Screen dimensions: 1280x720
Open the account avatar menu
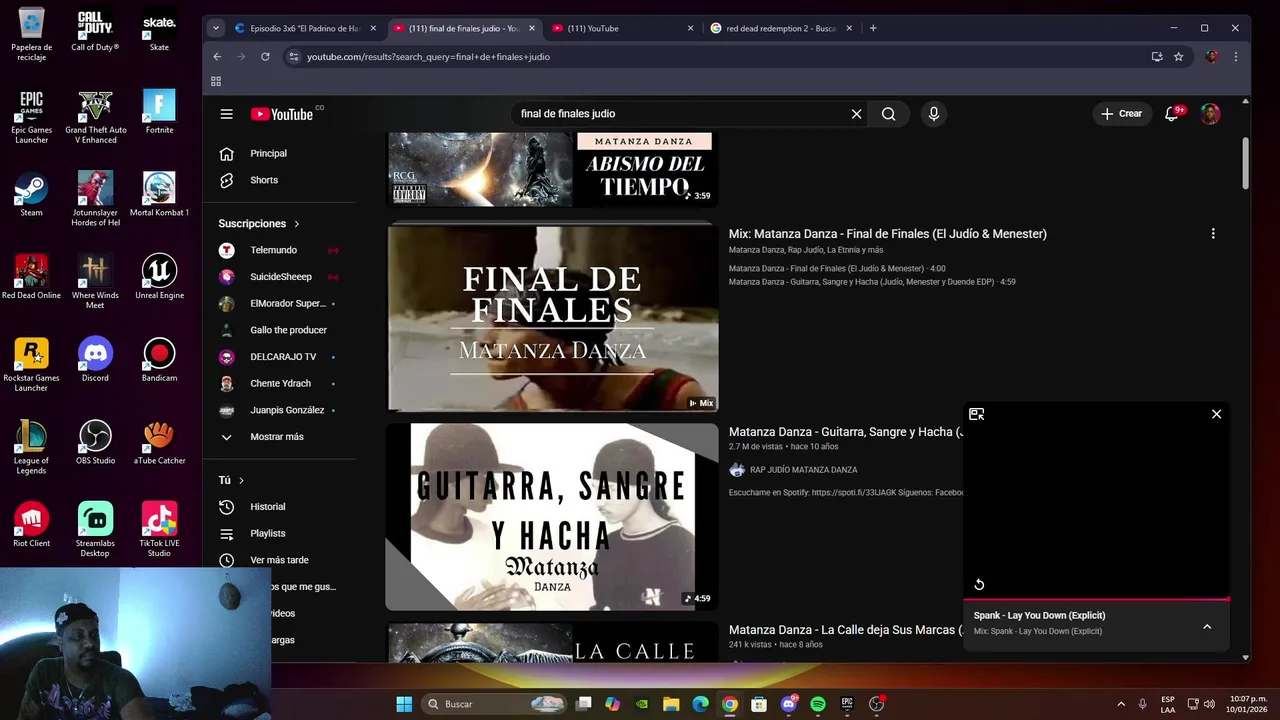coord(1210,114)
